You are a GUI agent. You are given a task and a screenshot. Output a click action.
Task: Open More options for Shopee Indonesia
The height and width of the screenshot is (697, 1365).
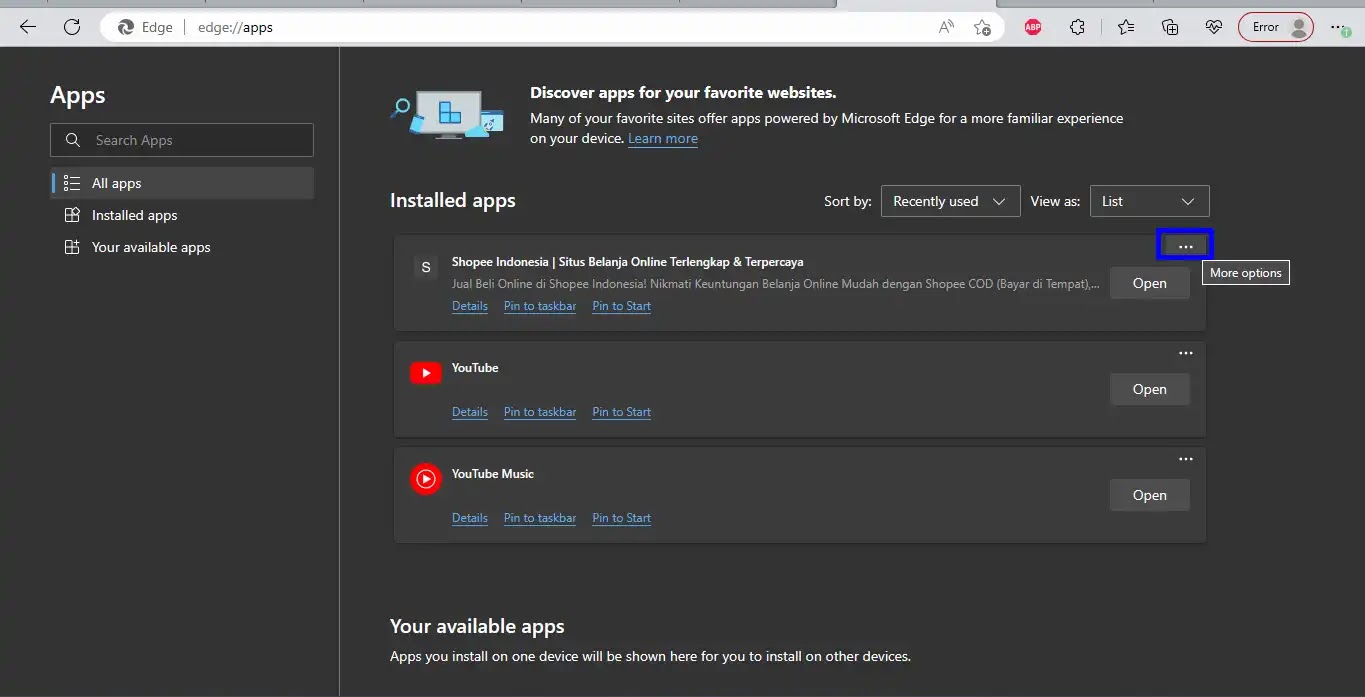(1185, 245)
